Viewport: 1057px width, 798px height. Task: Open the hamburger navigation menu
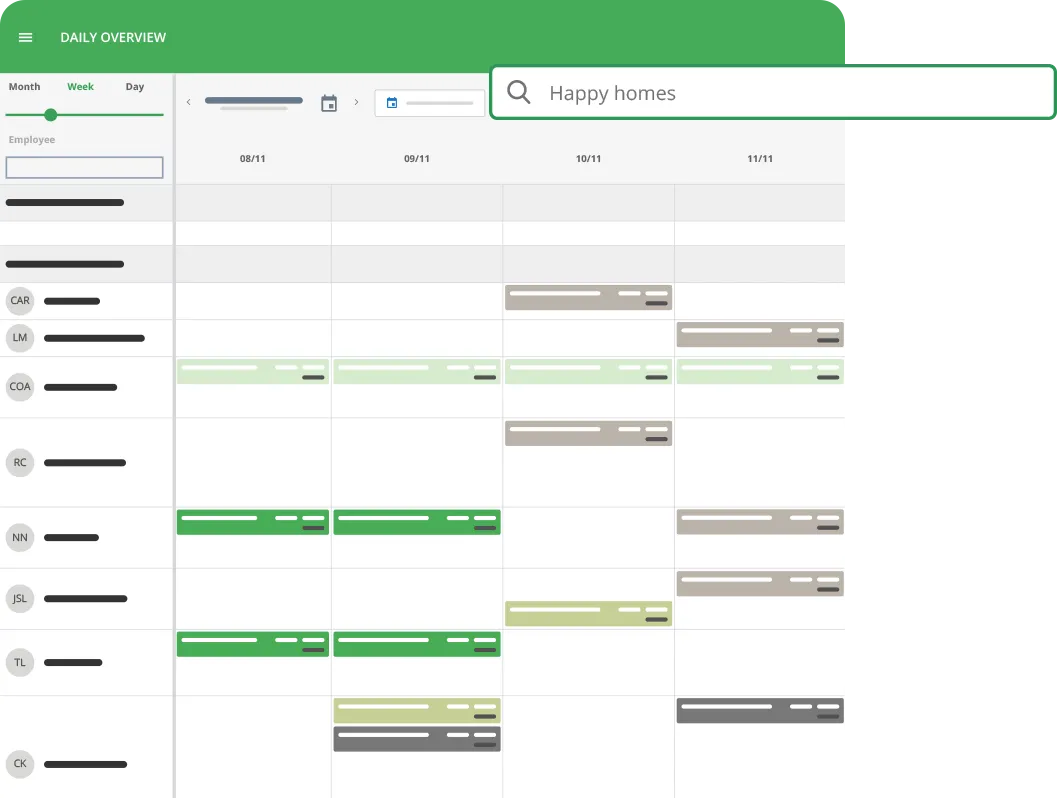click(x=25, y=37)
